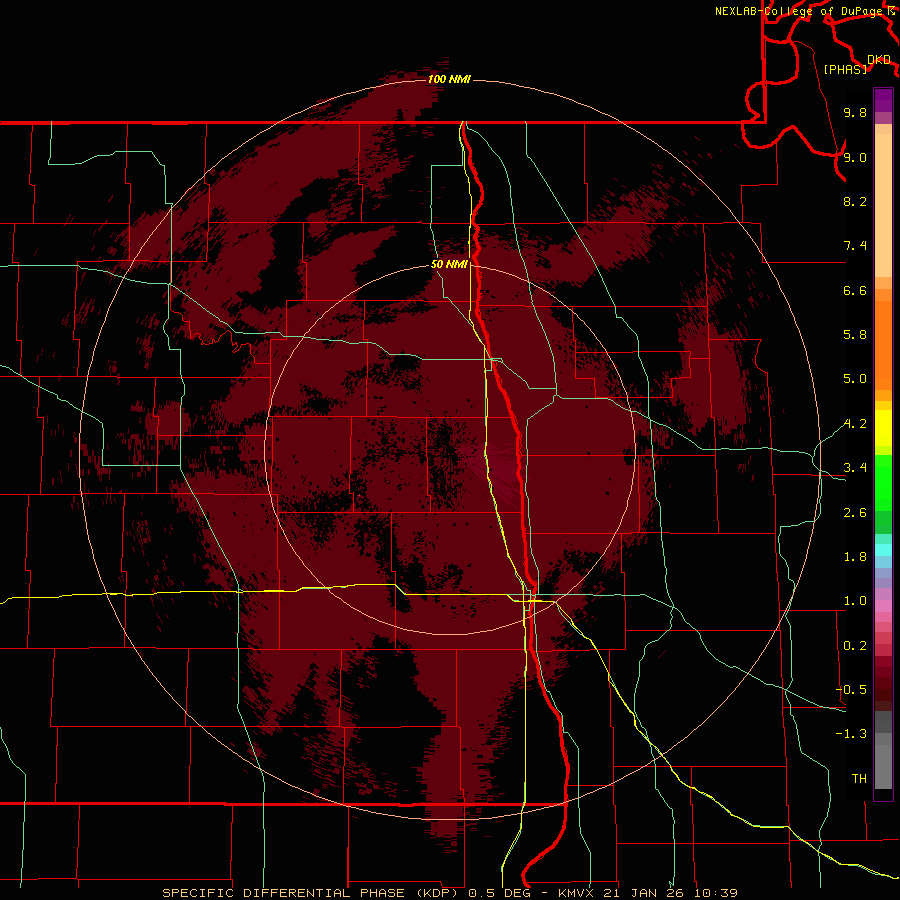The height and width of the screenshot is (900, 900).
Task: Click the NEXLAB-College of DuPage credit text
Action: pos(800,11)
